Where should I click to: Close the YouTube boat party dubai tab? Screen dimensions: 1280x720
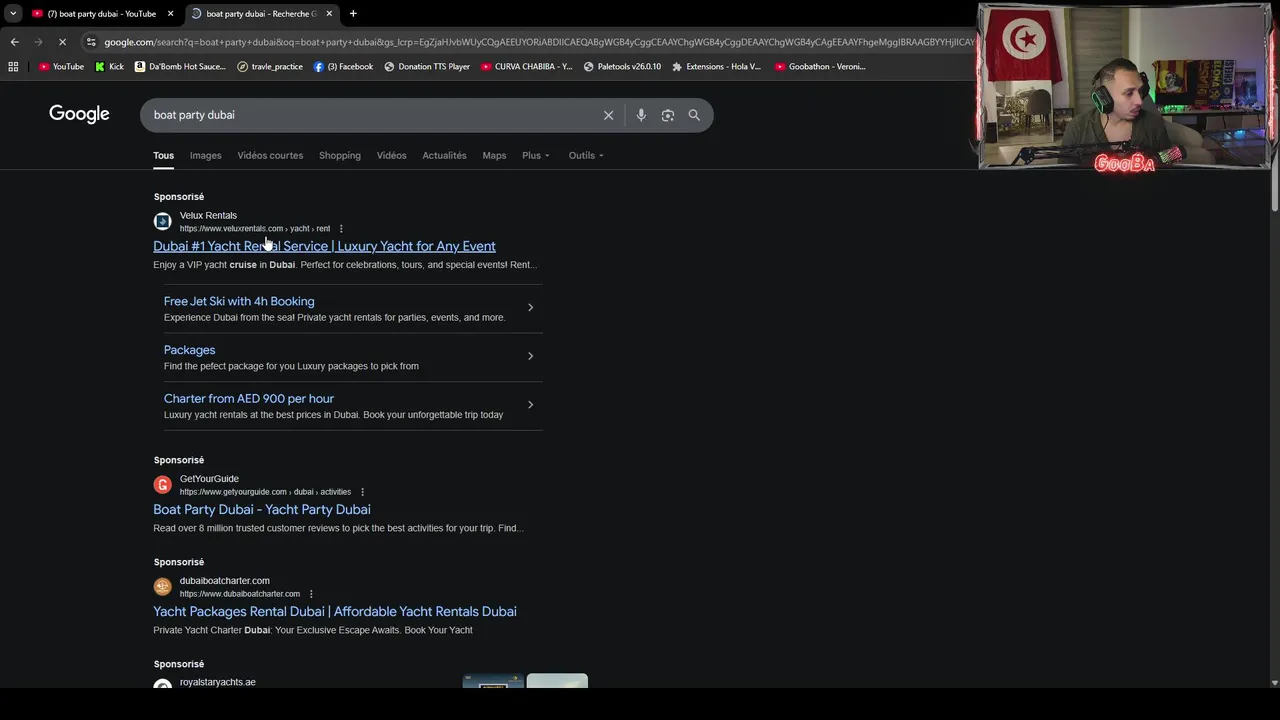(x=170, y=14)
